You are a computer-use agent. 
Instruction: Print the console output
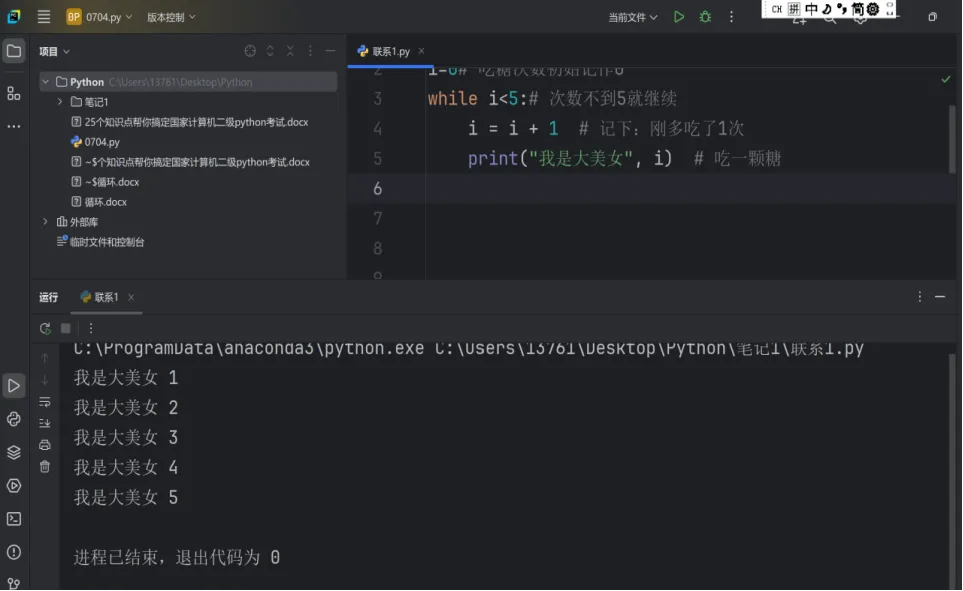point(45,445)
